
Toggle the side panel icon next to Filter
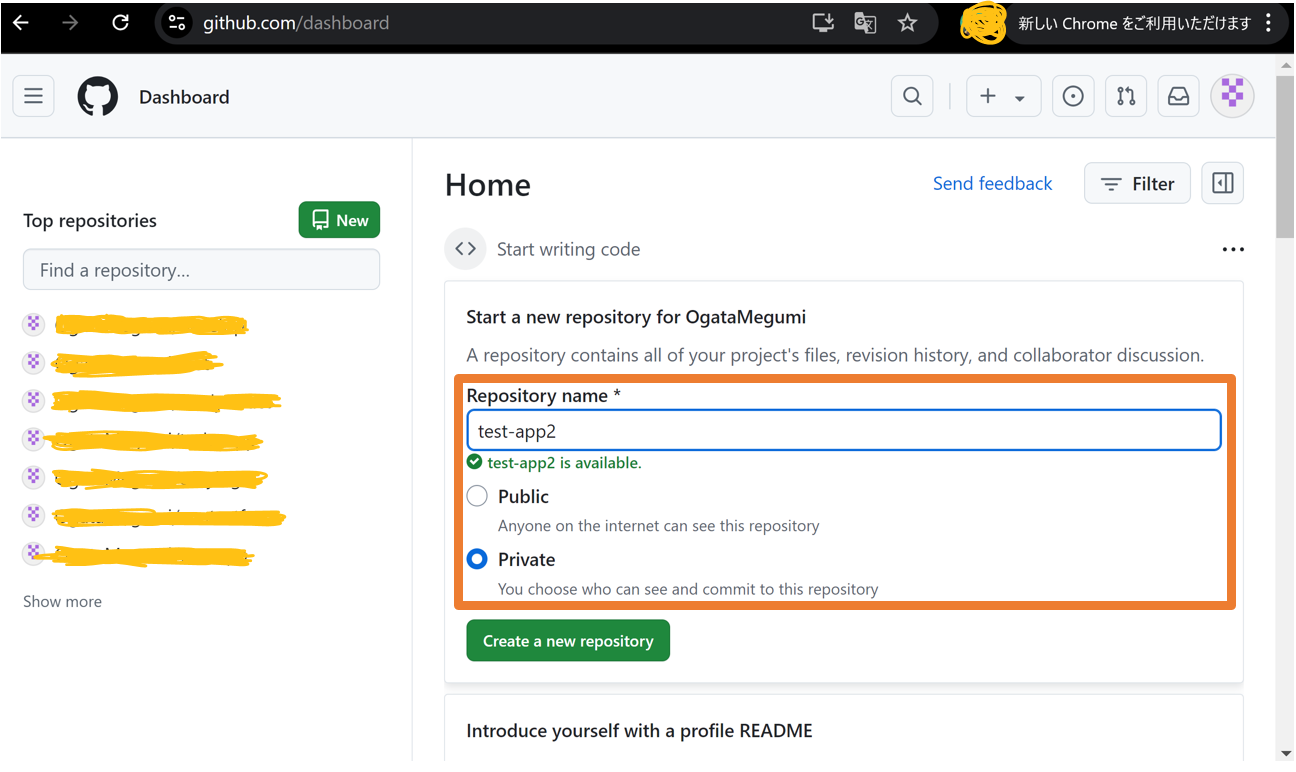pos(1222,183)
